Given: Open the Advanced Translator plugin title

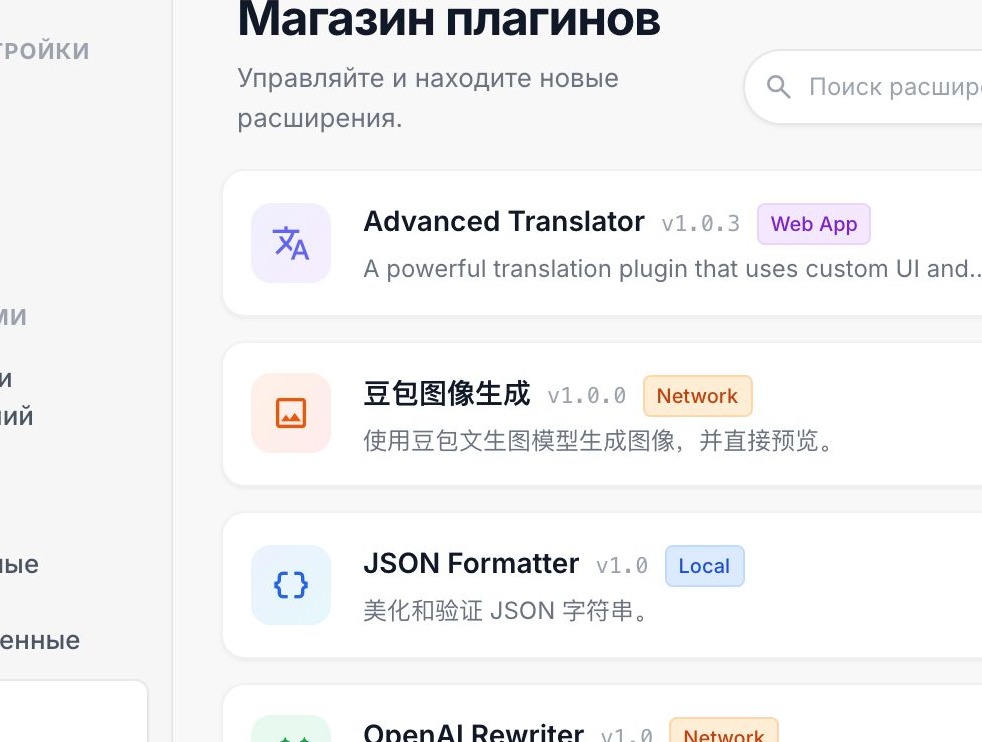Looking at the screenshot, I should click(x=504, y=222).
